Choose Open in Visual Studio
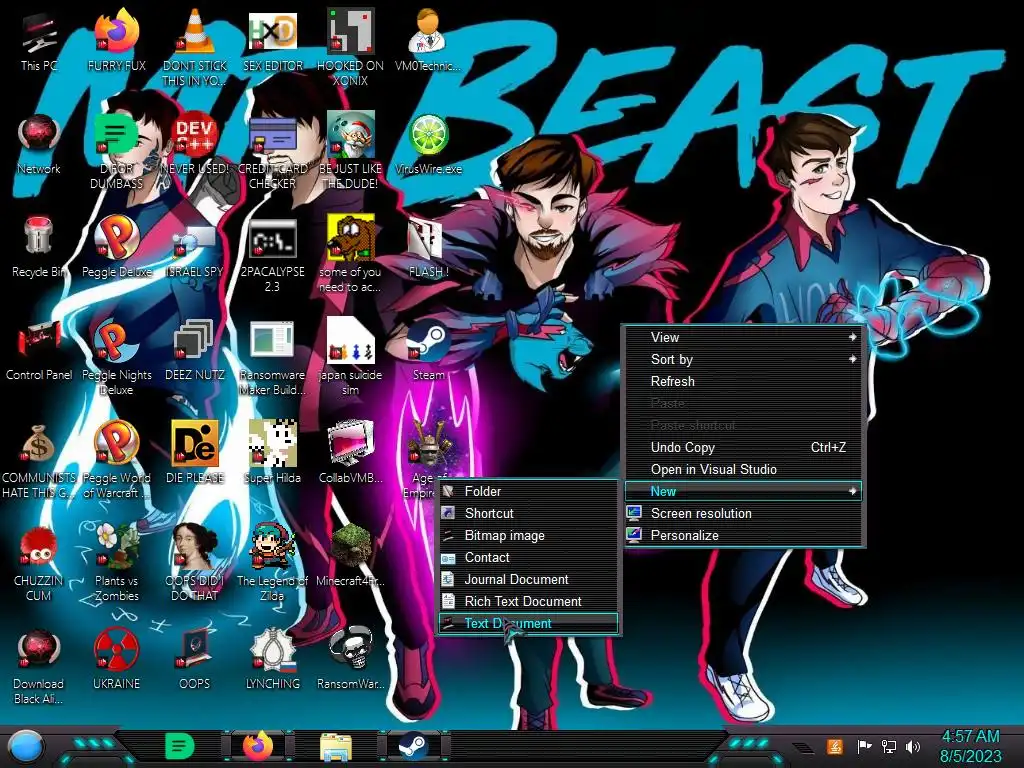This screenshot has width=1024, height=768. 744,470
